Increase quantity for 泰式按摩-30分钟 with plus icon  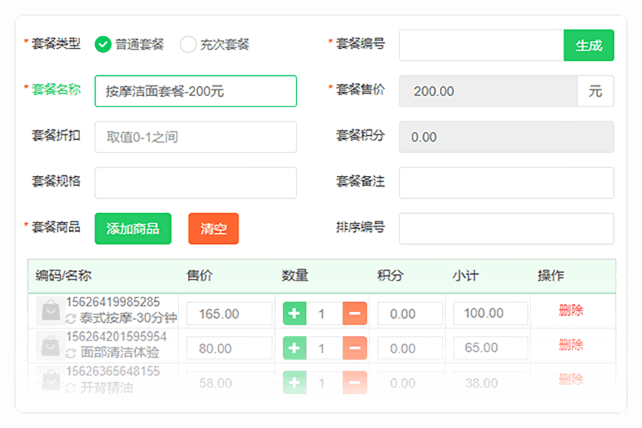294,314
